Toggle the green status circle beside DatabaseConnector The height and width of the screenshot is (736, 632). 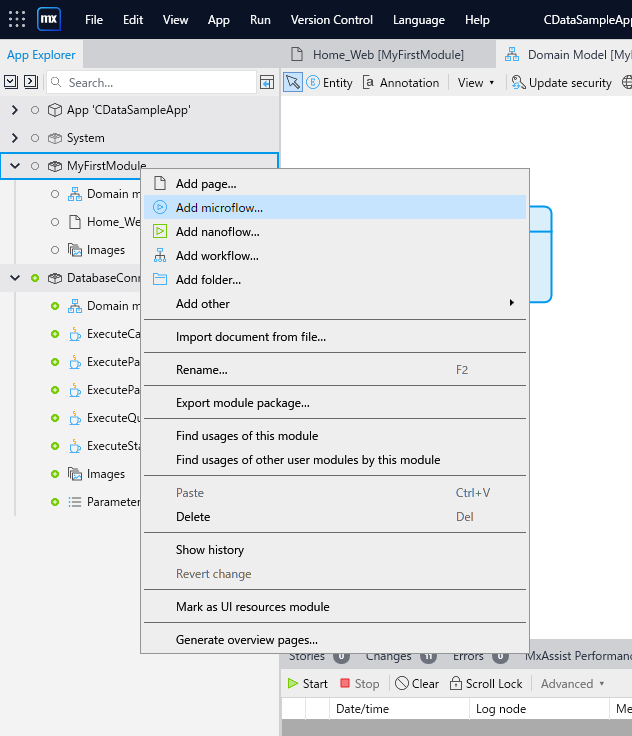tap(35, 278)
